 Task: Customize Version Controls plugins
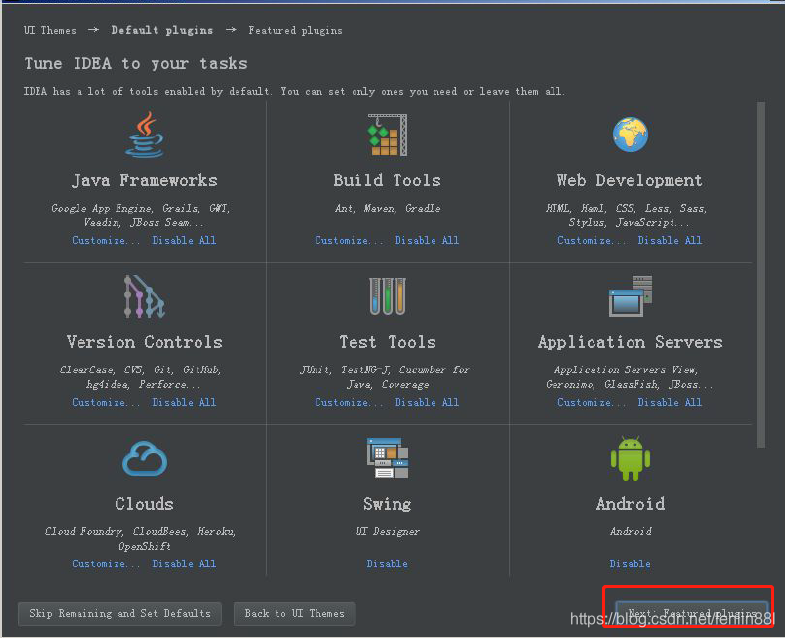point(106,402)
